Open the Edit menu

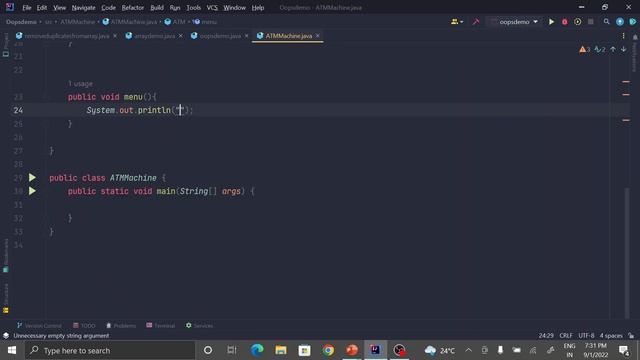click(42, 8)
